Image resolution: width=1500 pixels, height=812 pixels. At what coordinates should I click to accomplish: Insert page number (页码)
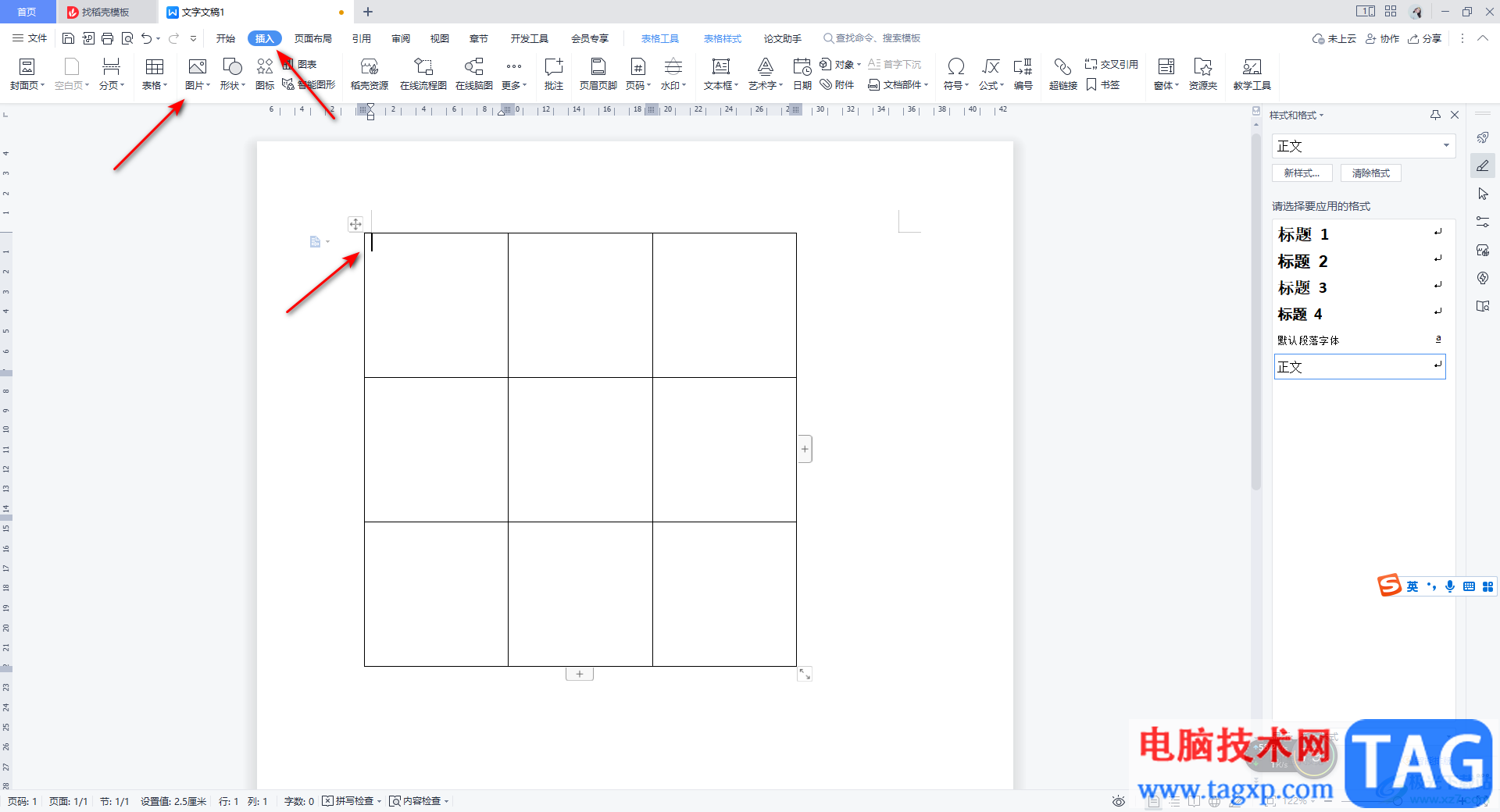638,74
